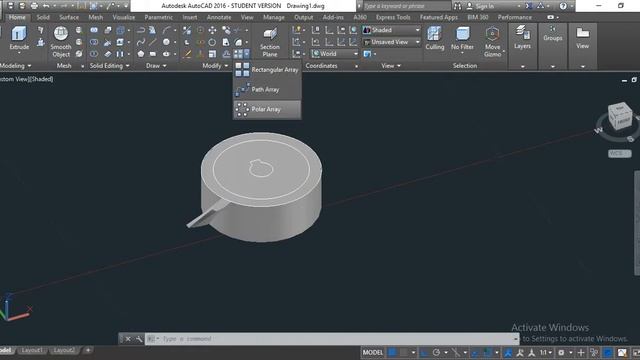The height and width of the screenshot is (360, 640).
Task: Open the Unsaved View dropdown
Action: tap(391, 42)
